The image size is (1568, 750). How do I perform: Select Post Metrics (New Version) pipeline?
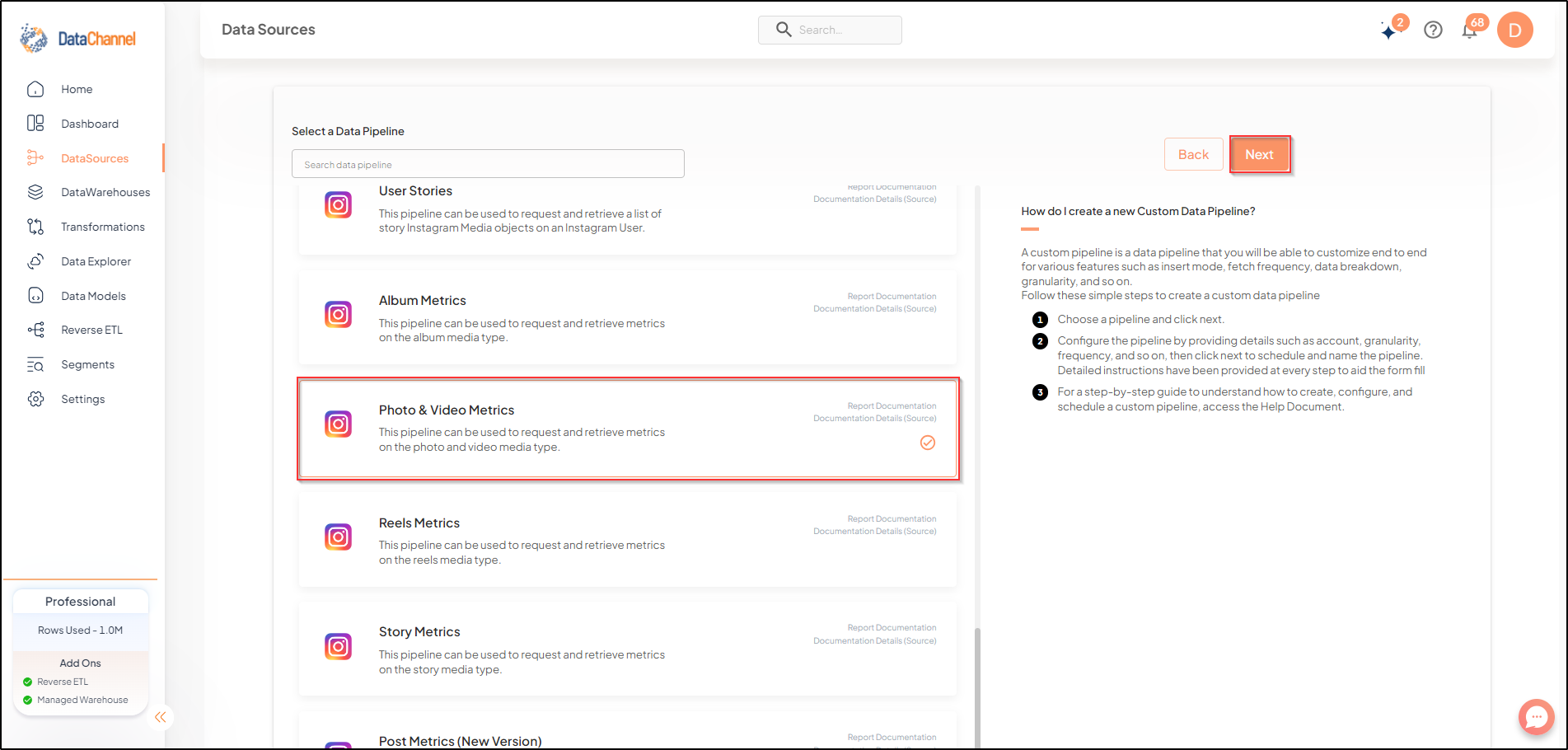461,741
